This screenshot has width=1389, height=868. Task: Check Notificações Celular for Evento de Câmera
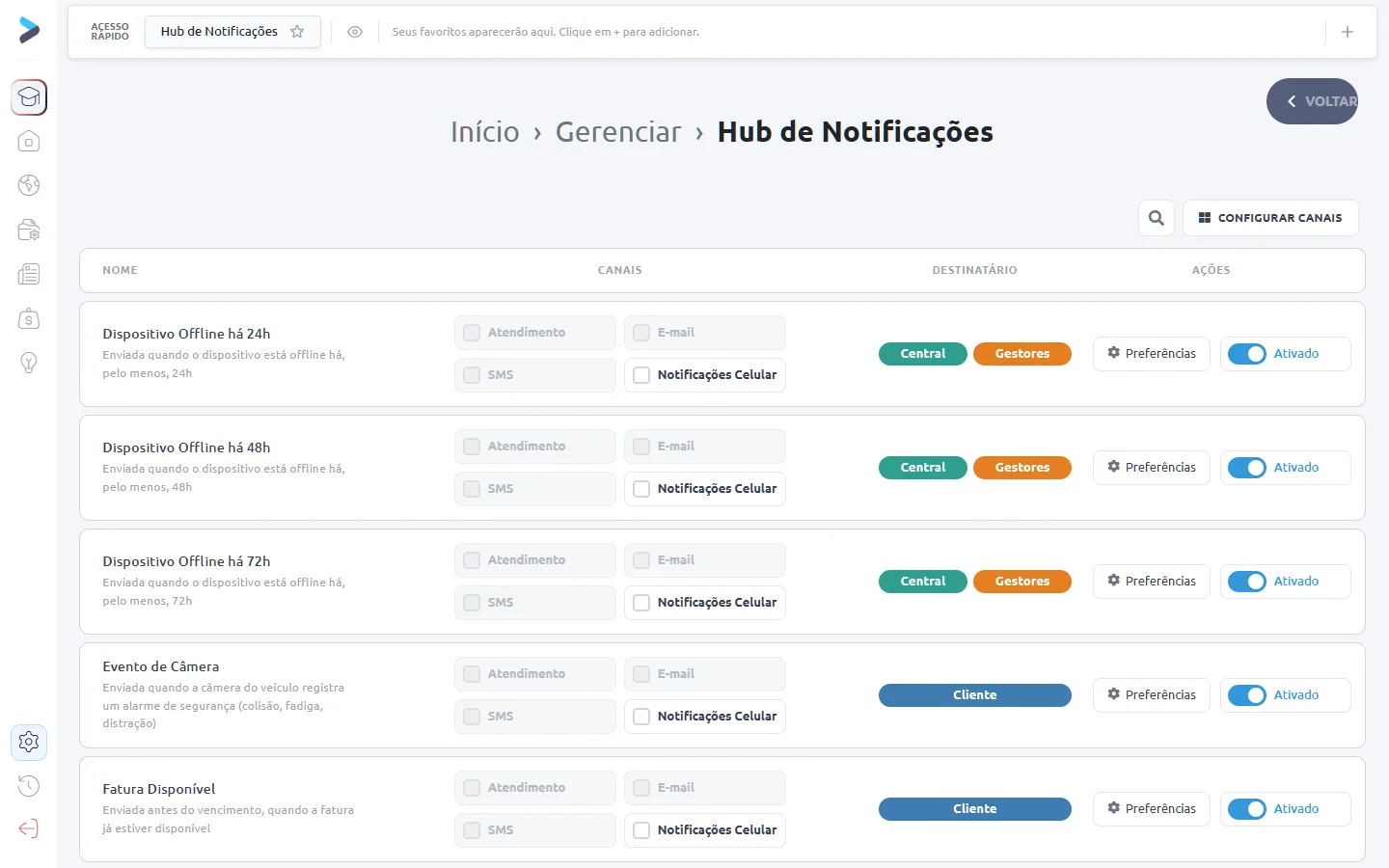coord(641,717)
